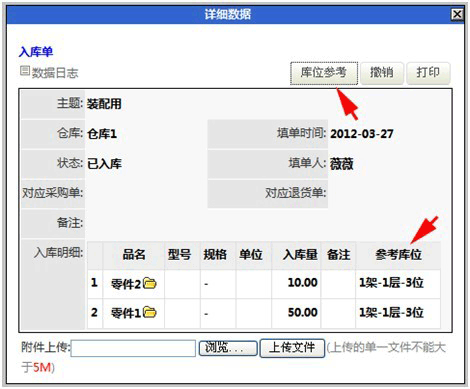Close the 详细数据 dialog
The width and height of the screenshot is (470, 389).
click(x=457, y=14)
